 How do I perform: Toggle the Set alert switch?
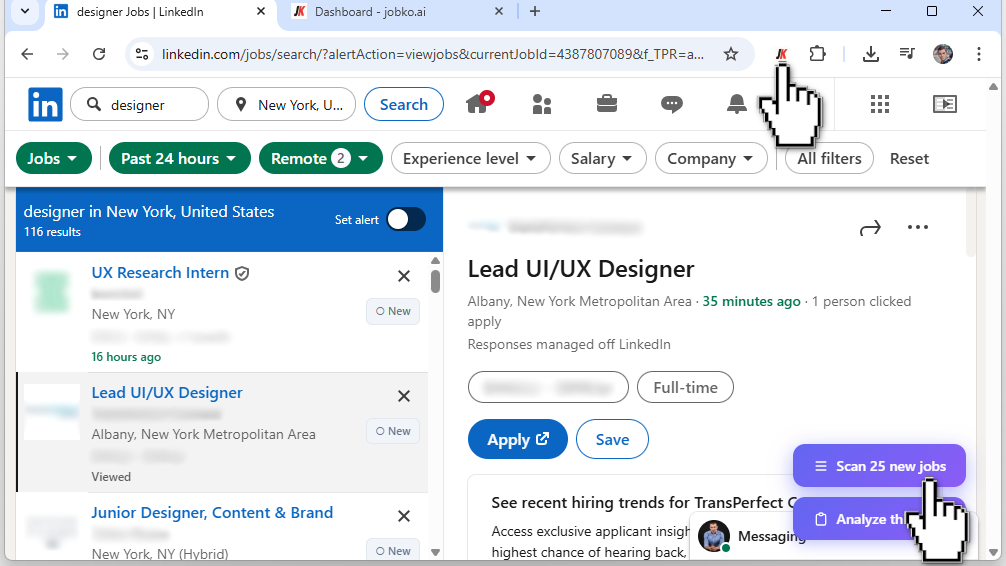tap(406, 219)
